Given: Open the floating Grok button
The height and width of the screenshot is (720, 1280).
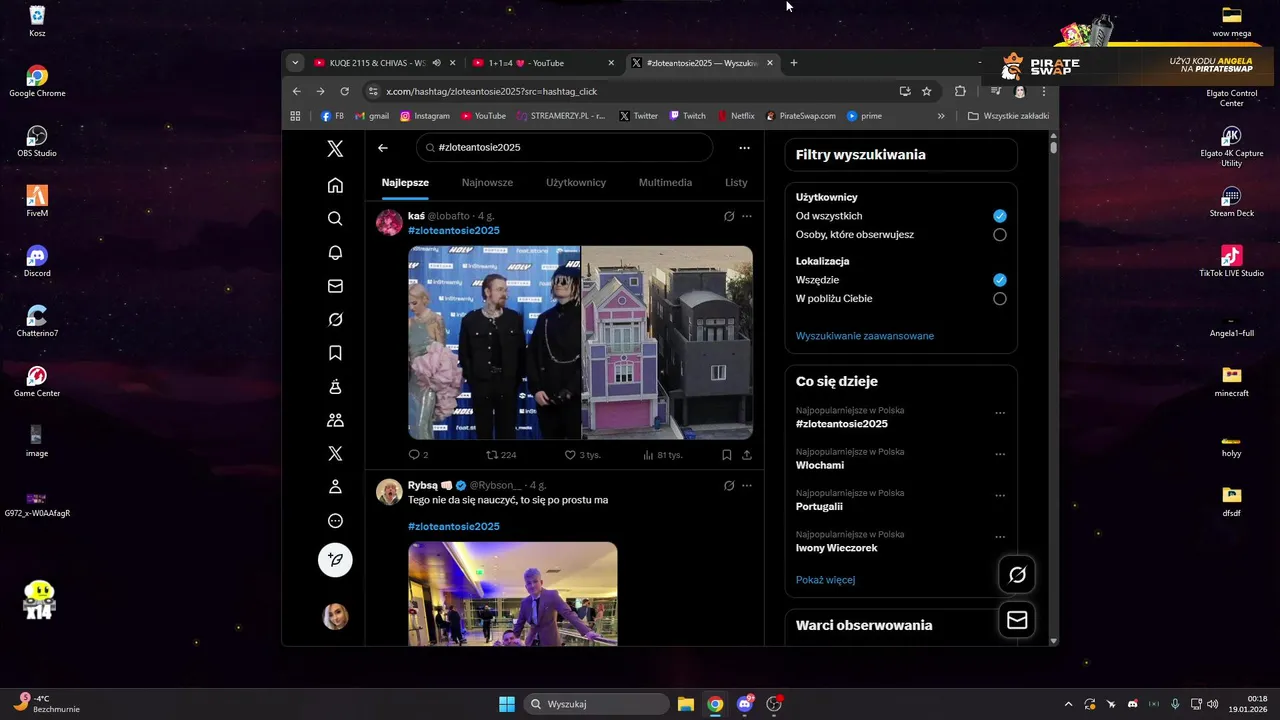Looking at the screenshot, I should pos(1017,574).
